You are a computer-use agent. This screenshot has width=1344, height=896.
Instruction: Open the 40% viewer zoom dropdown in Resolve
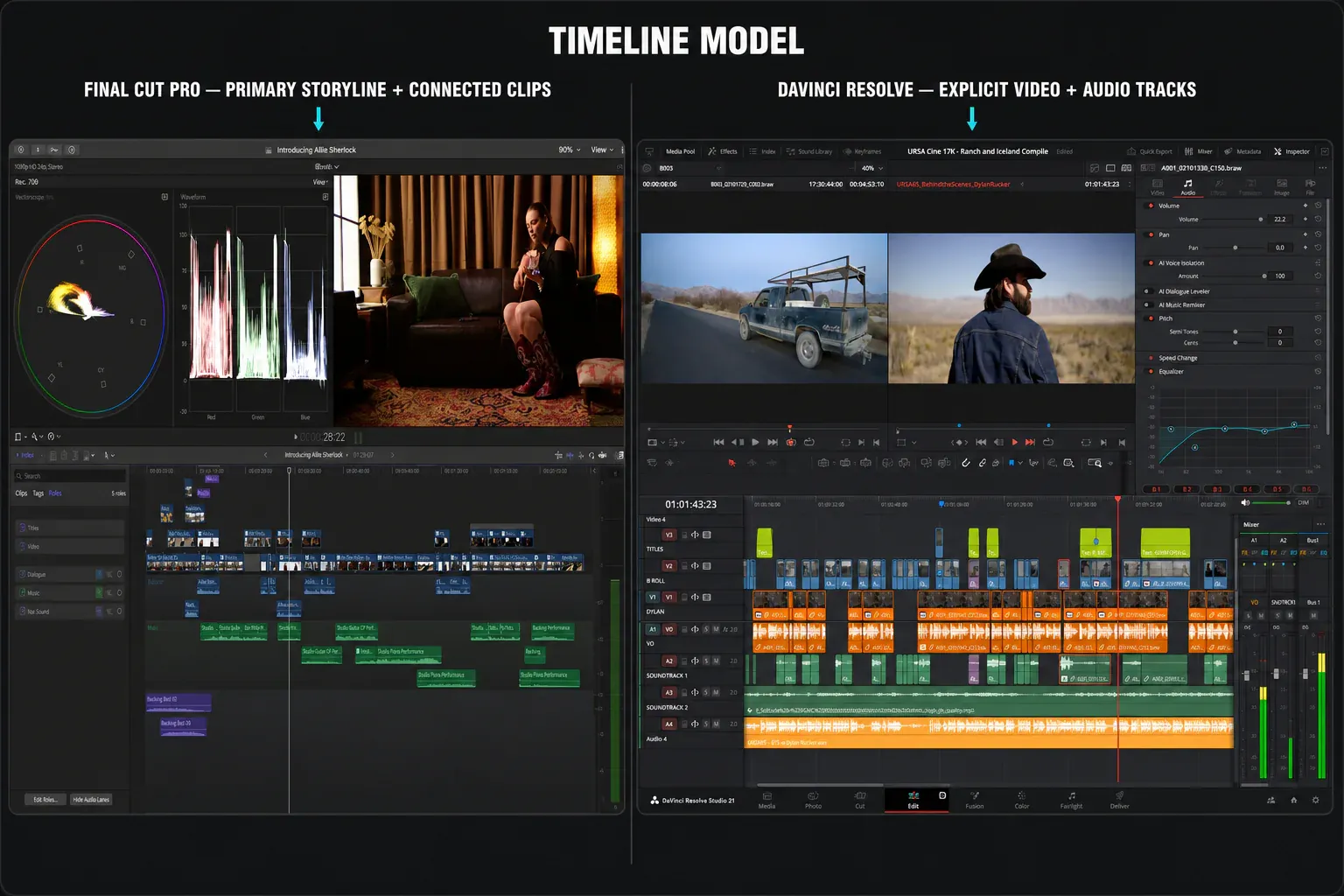pyautogui.click(x=871, y=168)
